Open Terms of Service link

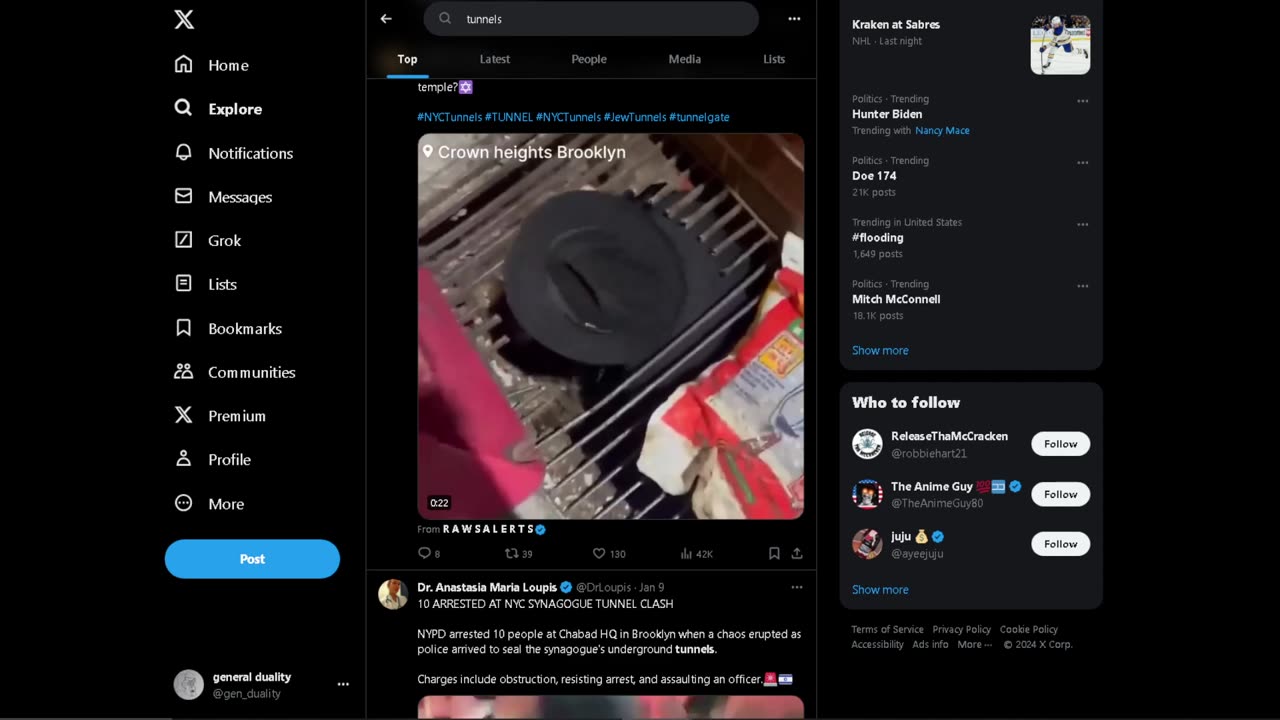[887, 630]
